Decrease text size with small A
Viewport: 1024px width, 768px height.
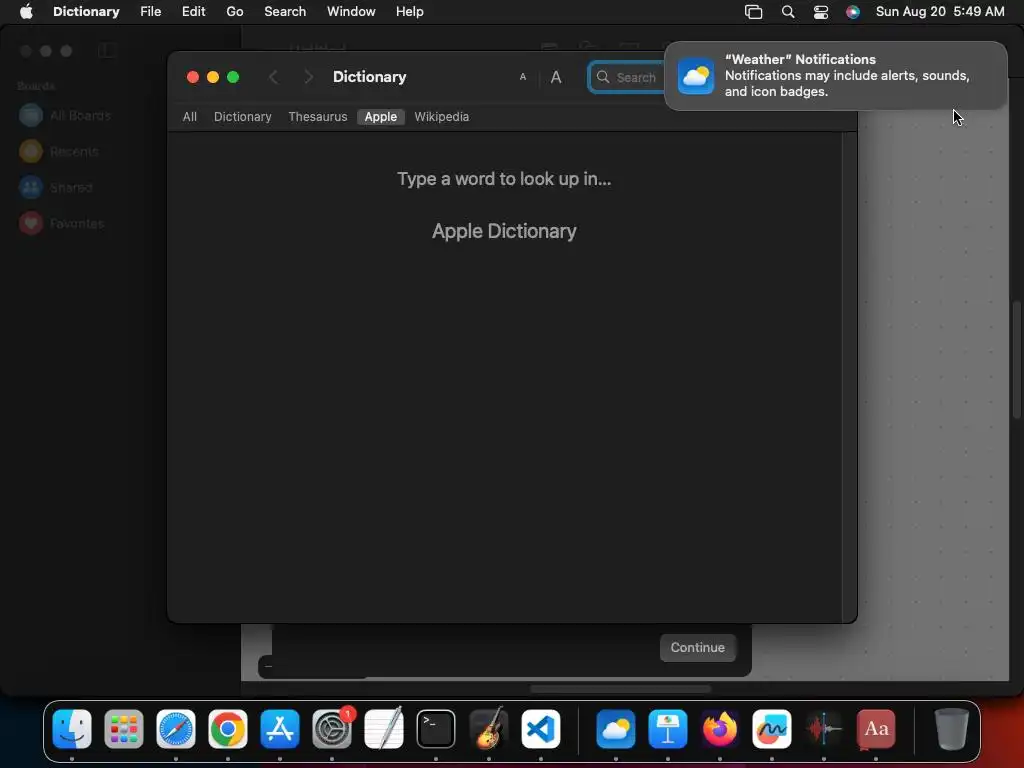coord(522,77)
